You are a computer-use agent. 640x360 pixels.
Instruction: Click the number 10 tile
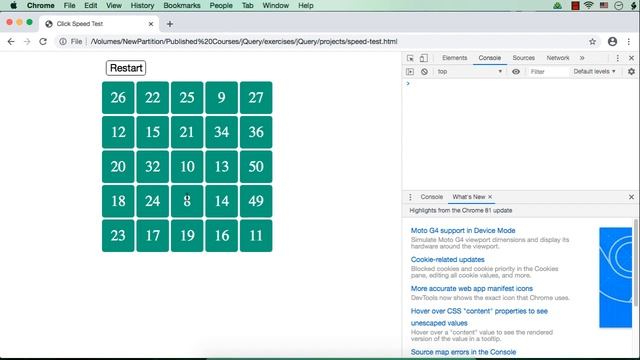(187, 167)
